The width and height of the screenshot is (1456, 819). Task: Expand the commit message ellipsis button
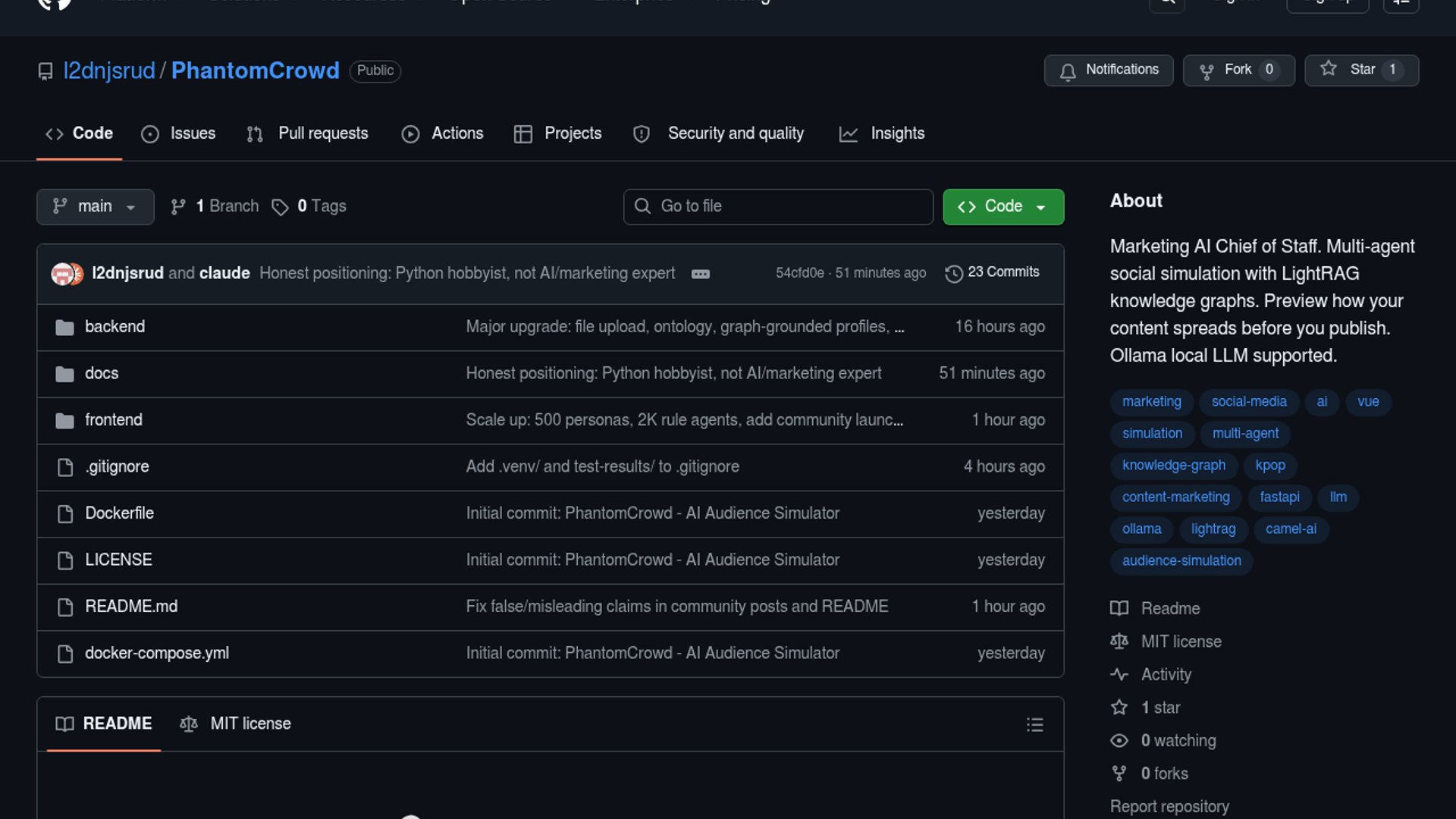click(x=700, y=274)
